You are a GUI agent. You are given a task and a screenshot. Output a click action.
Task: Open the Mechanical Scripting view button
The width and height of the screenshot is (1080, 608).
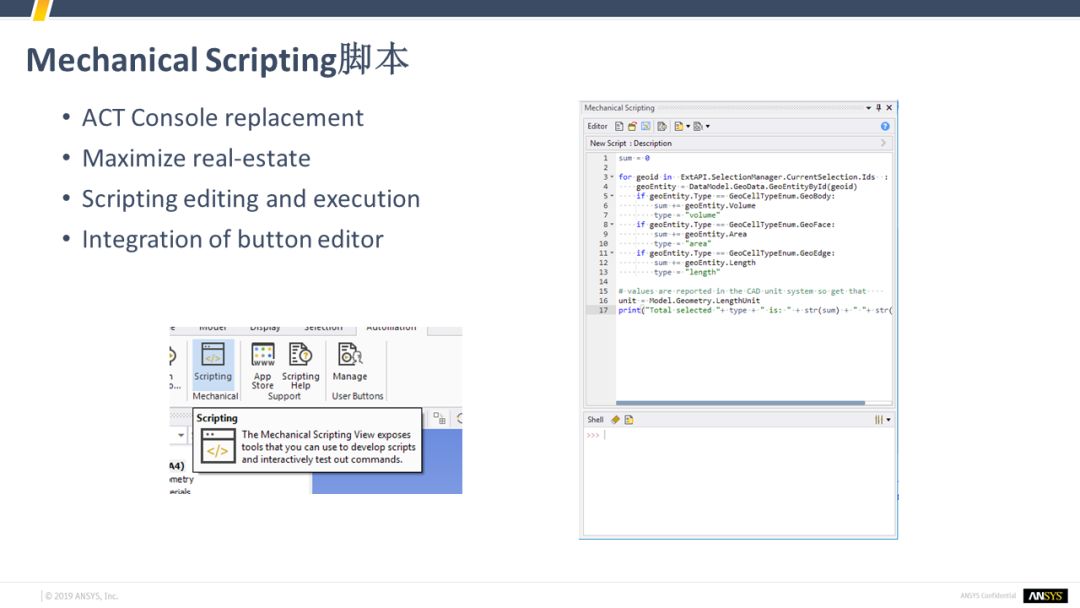point(212,361)
